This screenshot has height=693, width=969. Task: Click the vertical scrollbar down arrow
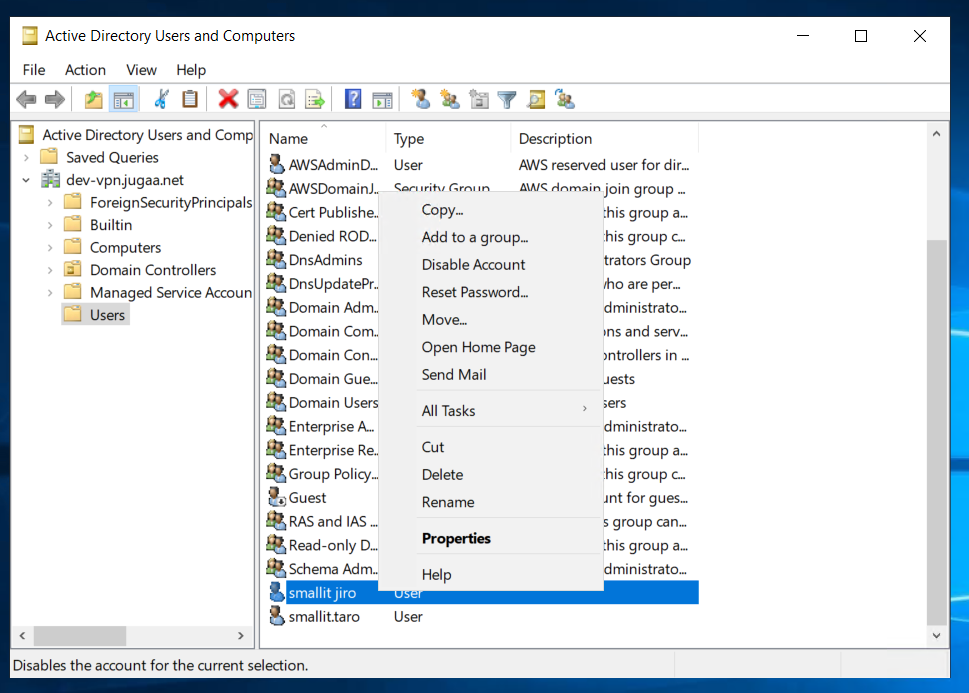937,634
